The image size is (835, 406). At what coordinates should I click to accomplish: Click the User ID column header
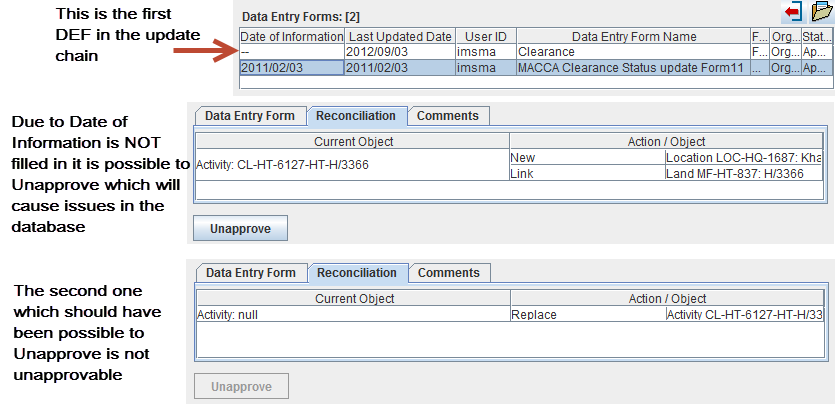(485, 37)
